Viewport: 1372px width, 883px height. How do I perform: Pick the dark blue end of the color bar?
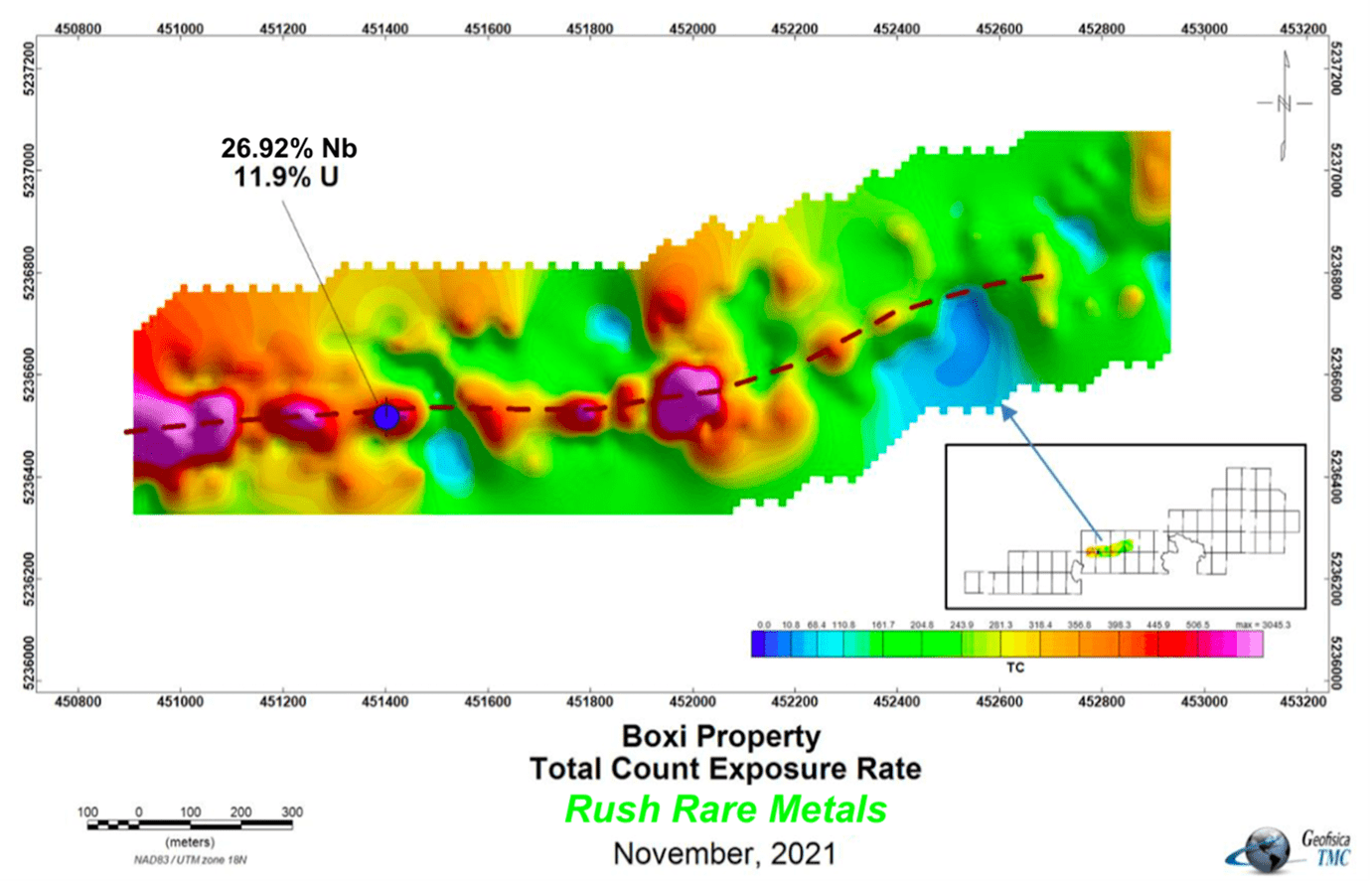pos(758,645)
